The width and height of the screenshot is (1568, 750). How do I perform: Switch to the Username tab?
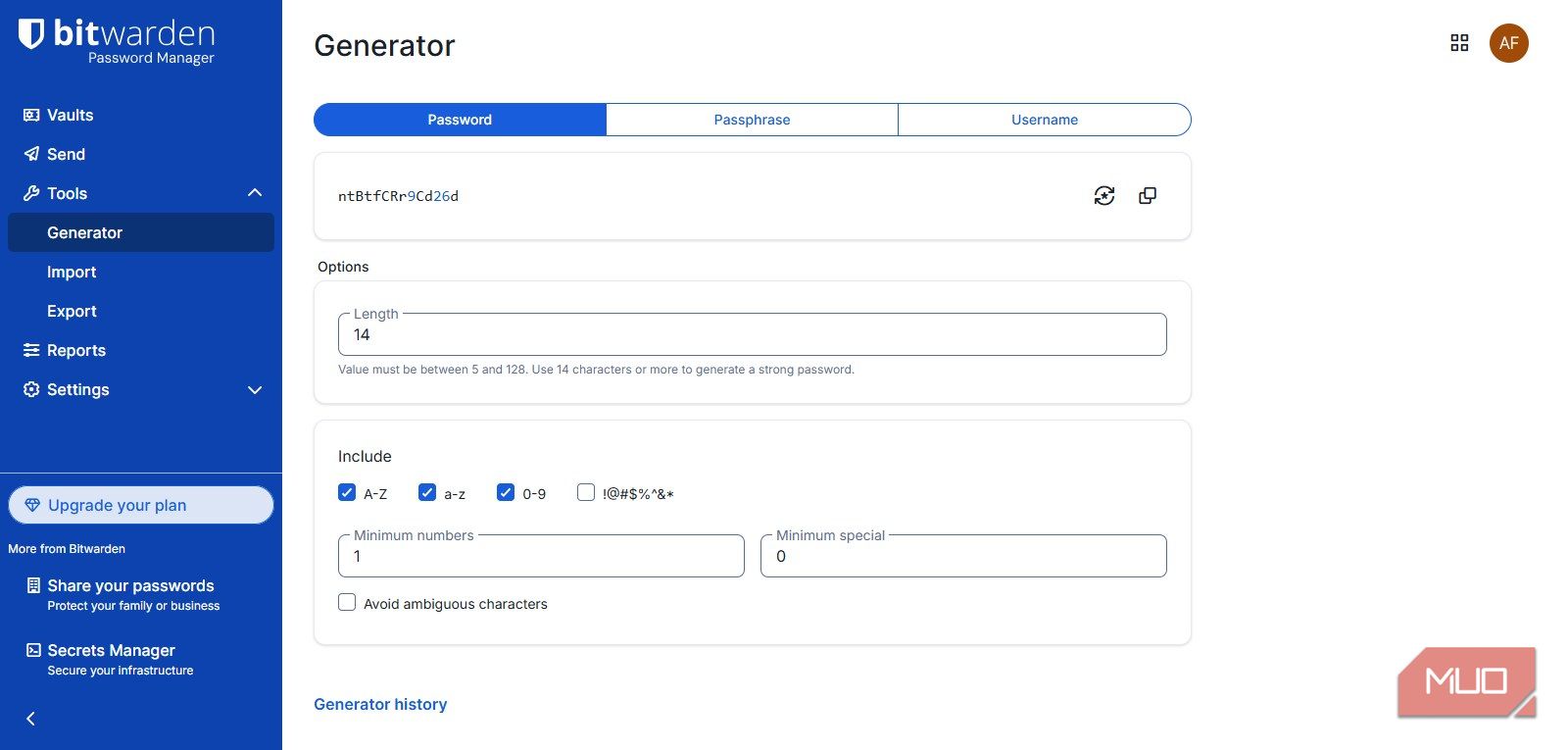click(1045, 120)
